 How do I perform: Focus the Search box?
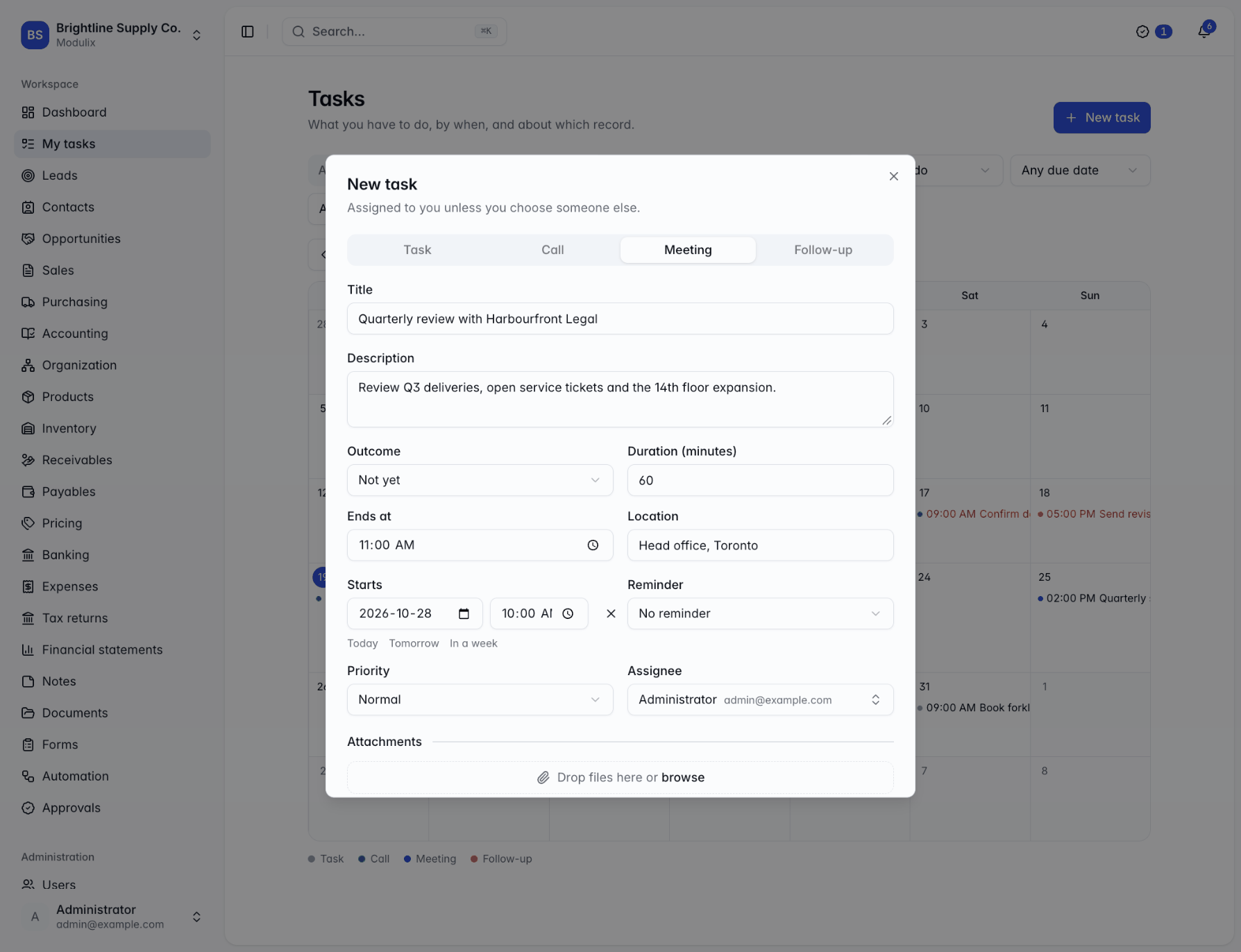click(x=394, y=31)
